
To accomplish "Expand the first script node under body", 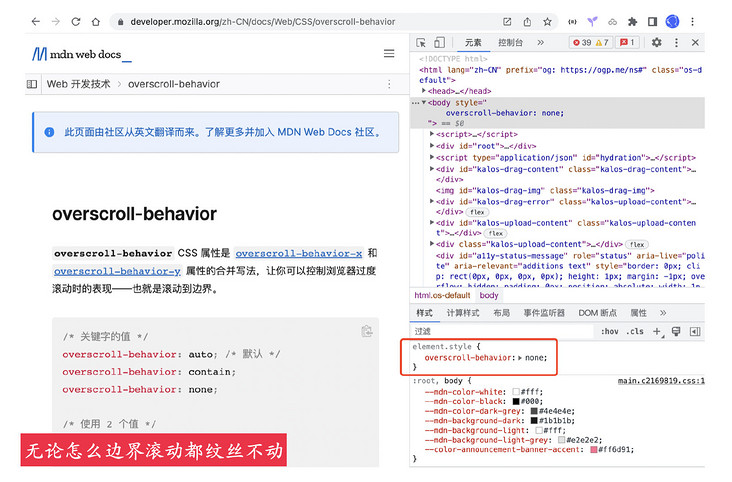I will coord(432,134).
